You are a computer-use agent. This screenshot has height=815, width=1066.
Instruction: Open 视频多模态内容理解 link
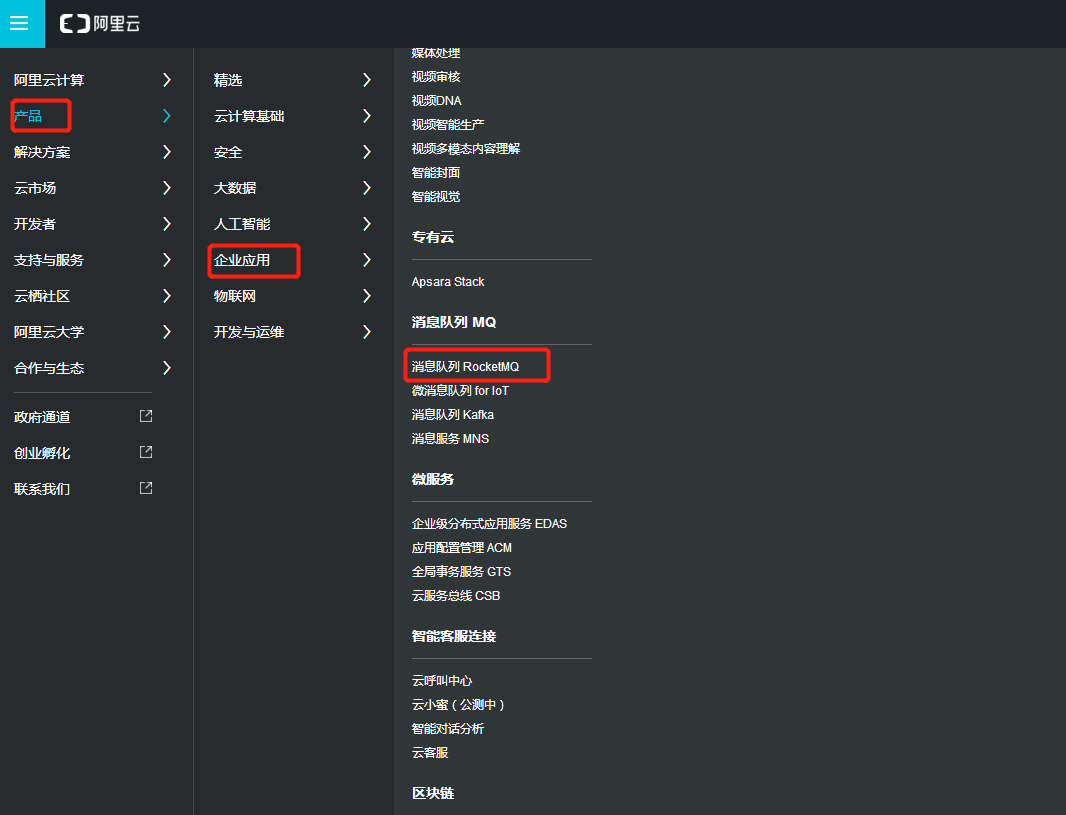[466, 149]
